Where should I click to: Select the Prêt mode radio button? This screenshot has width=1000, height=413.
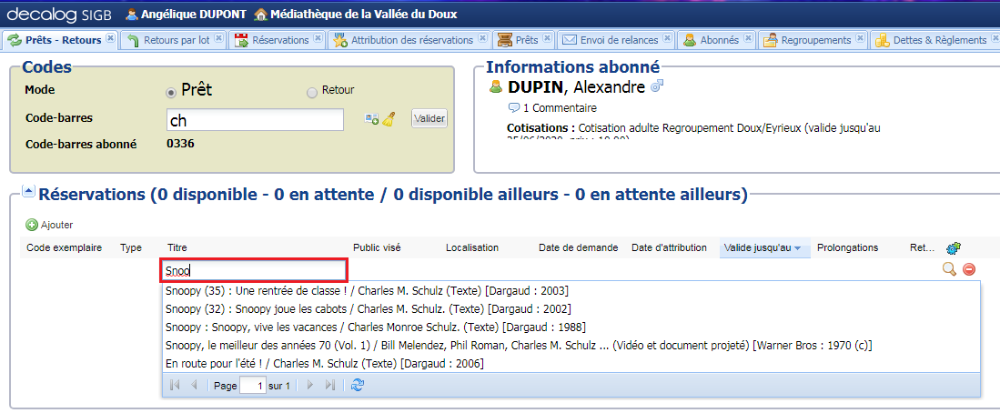[x=170, y=92]
